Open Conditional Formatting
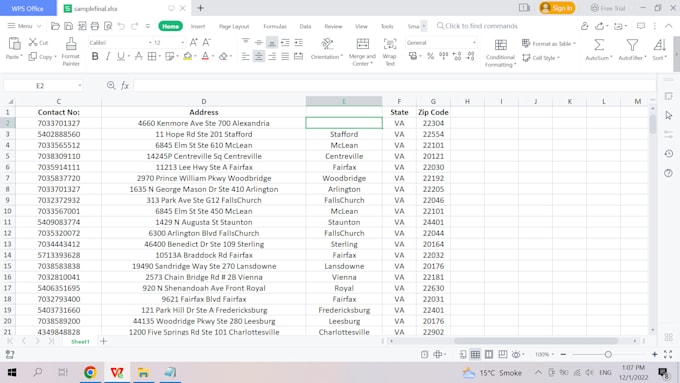Image resolution: width=680 pixels, height=383 pixels. point(500,52)
